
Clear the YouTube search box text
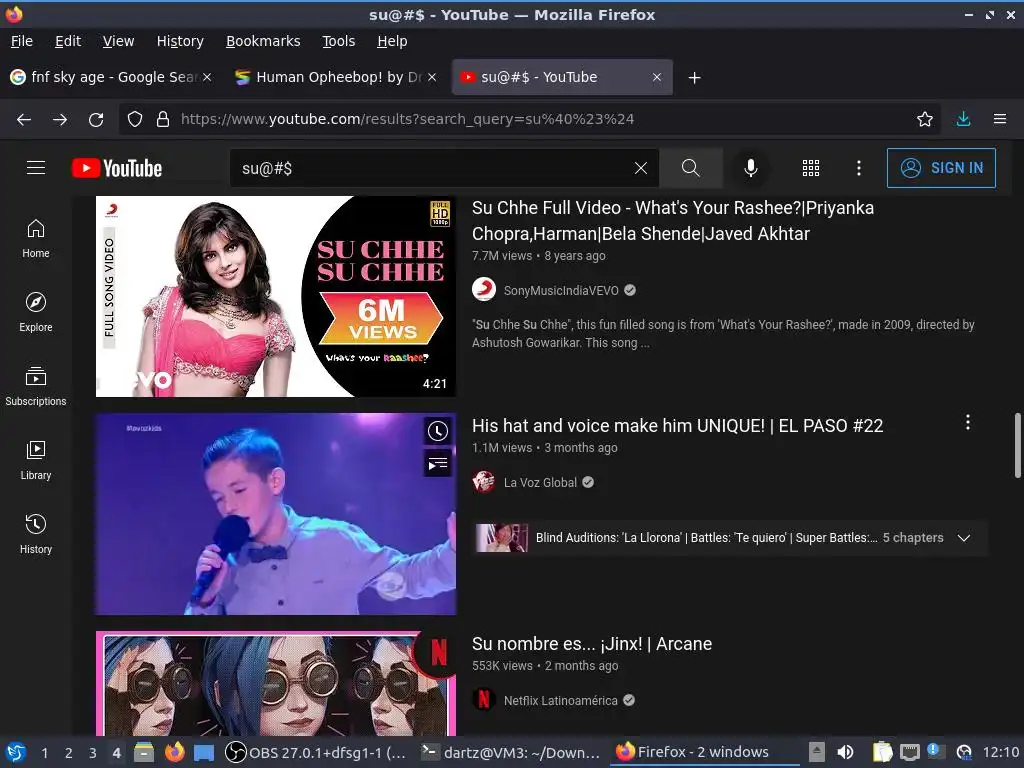641,168
